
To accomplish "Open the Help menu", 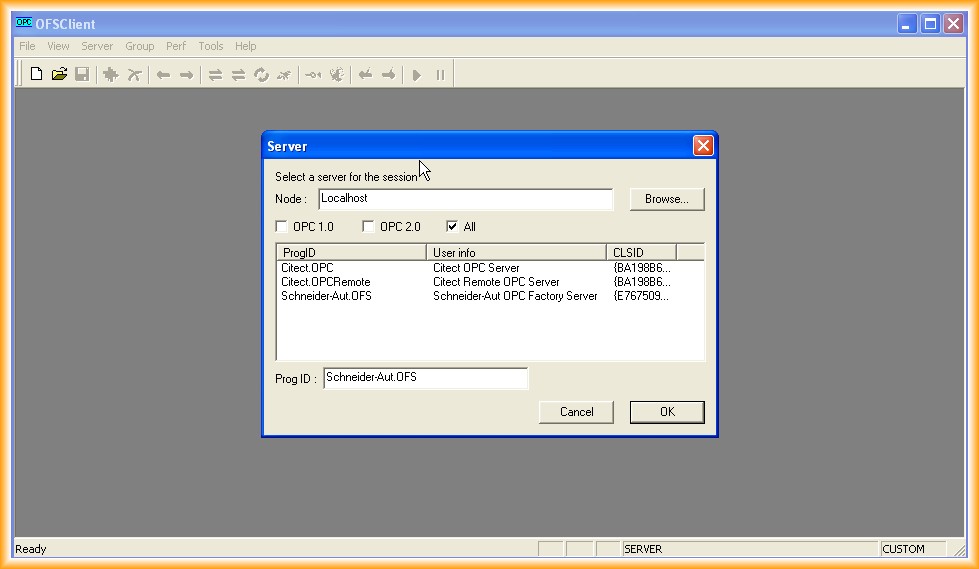I will pyautogui.click(x=245, y=46).
